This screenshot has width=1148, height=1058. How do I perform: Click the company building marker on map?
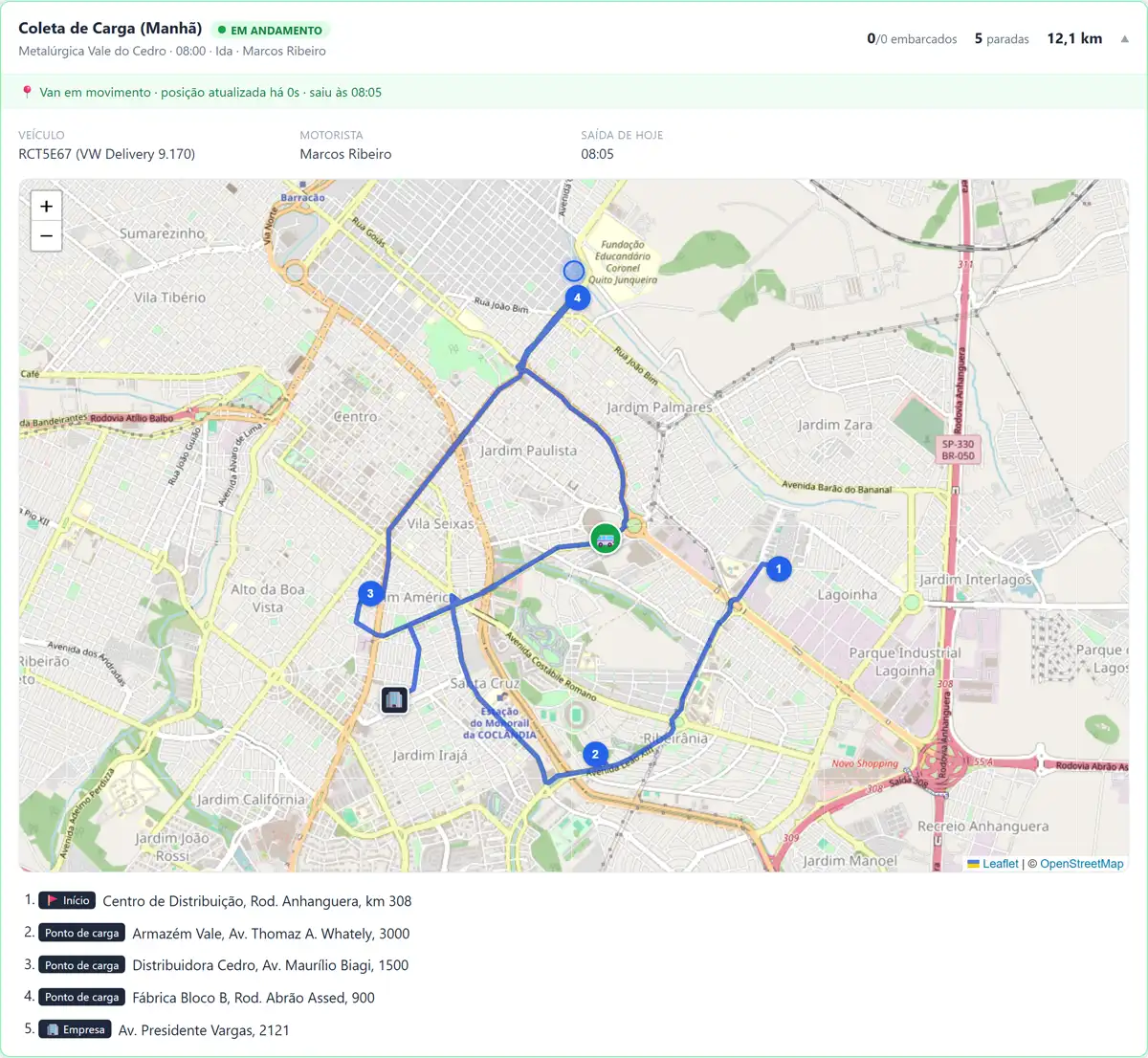(x=394, y=700)
